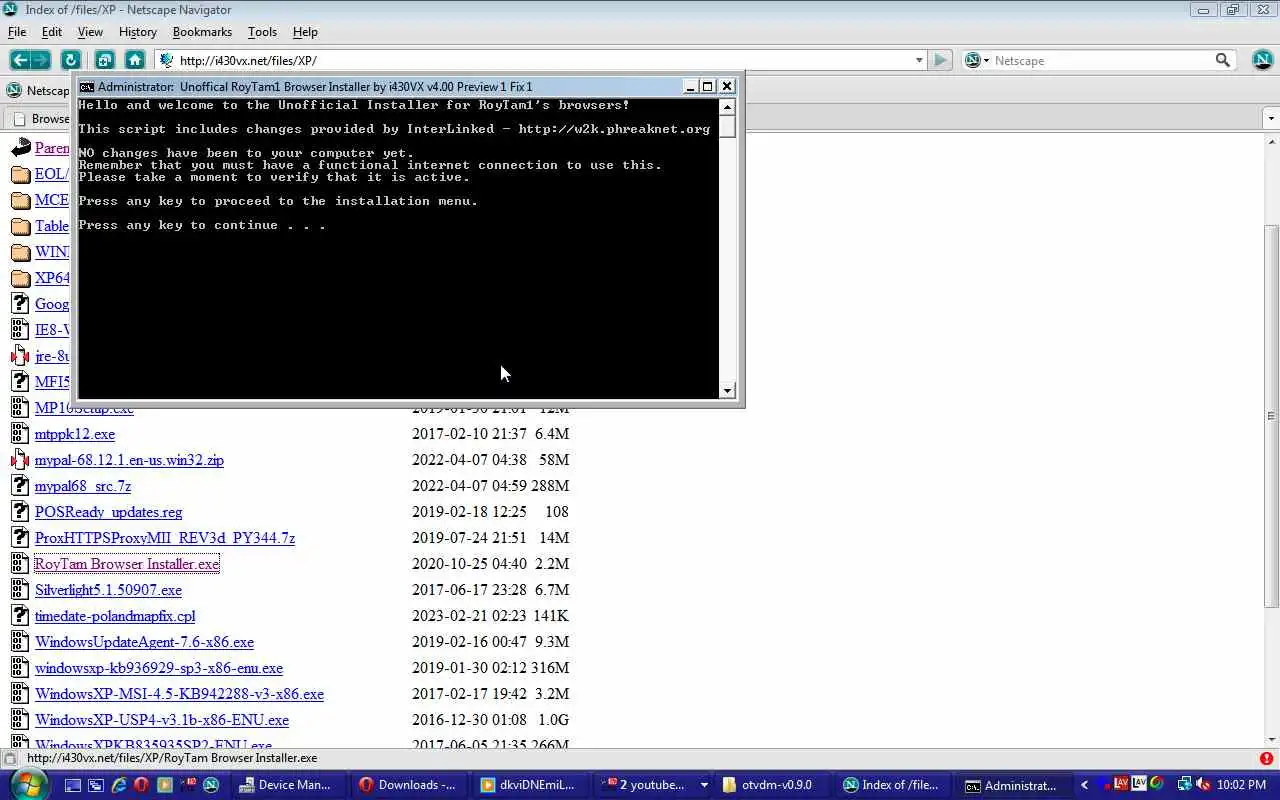Click the 10:02 PM taskbar clock
1280x800 pixels.
click(1243, 785)
